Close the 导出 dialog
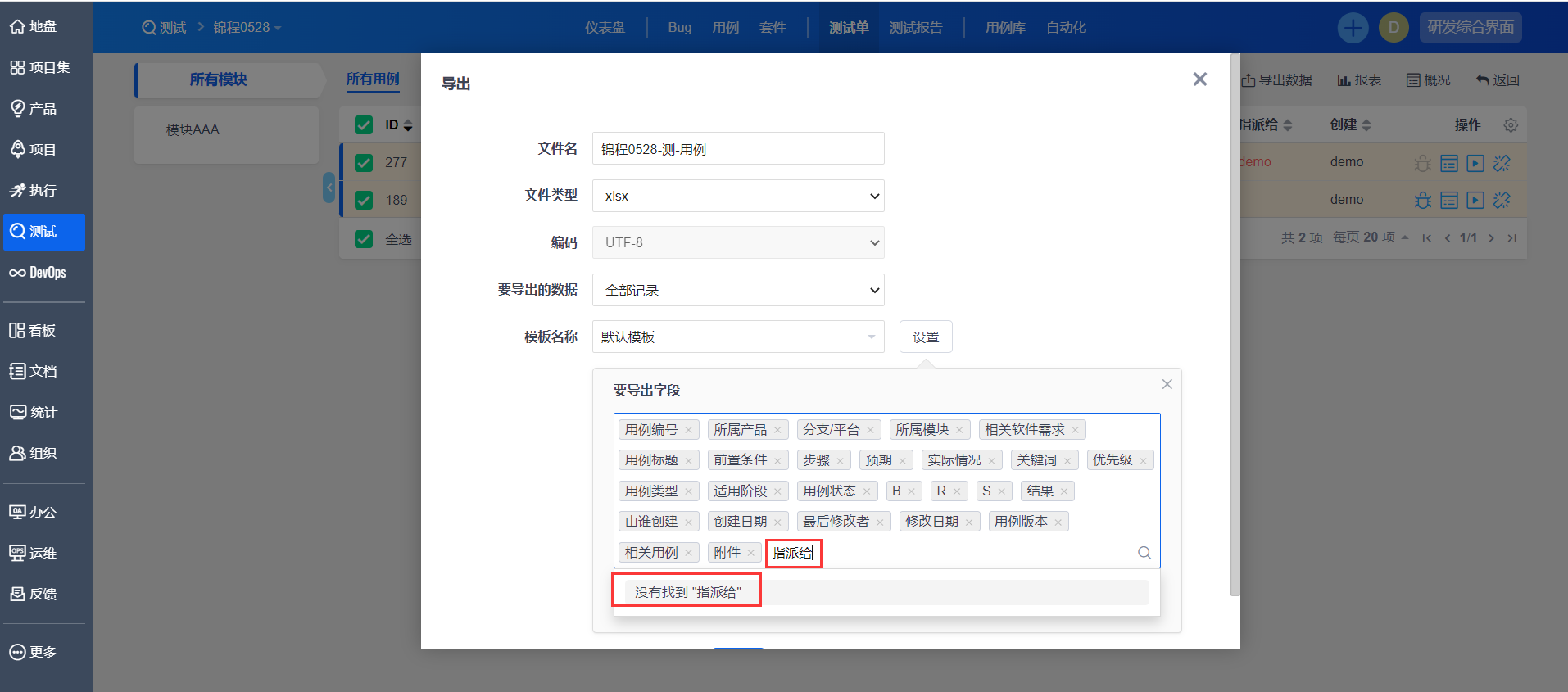The height and width of the screenshot is (692, 1568). pos(1200,79)
